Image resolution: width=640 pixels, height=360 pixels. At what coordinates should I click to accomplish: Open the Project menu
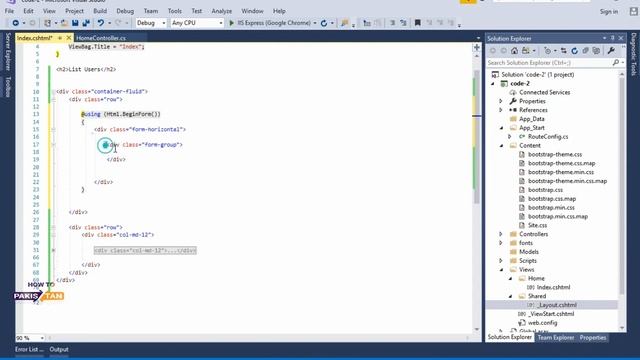[x=74, y=11]
